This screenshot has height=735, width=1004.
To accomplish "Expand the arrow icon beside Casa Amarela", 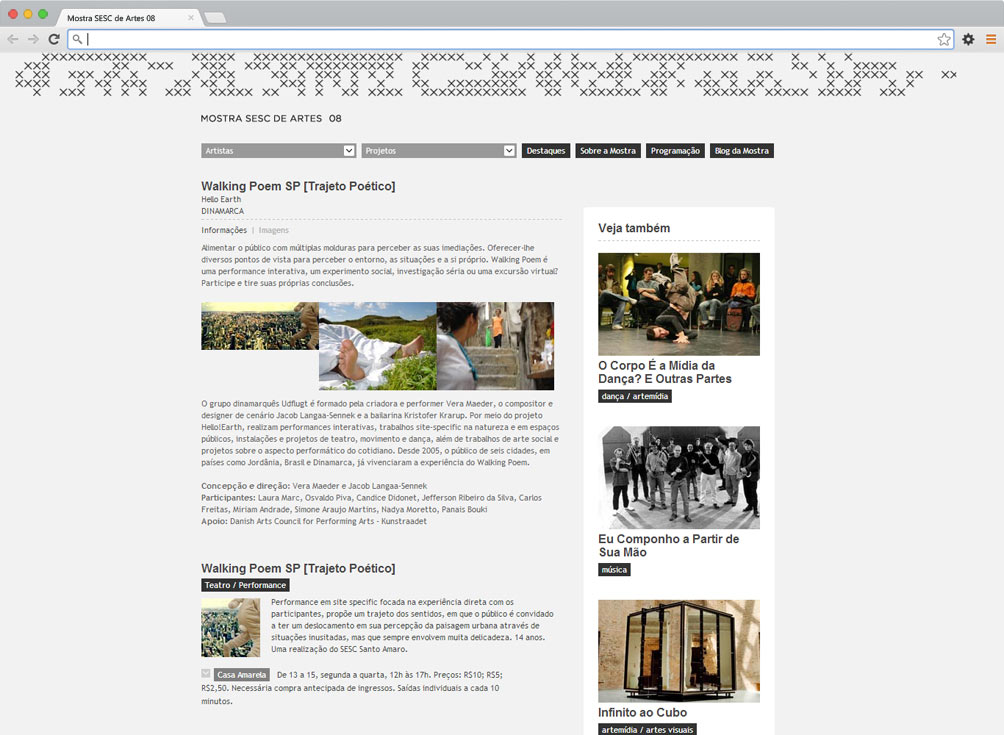I will click(x=206, y=674).
